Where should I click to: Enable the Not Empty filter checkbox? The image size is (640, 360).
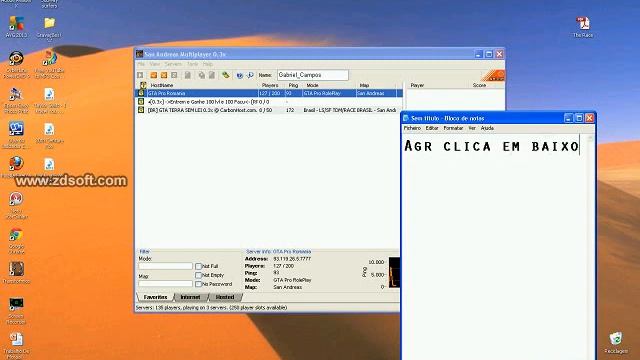198,275
